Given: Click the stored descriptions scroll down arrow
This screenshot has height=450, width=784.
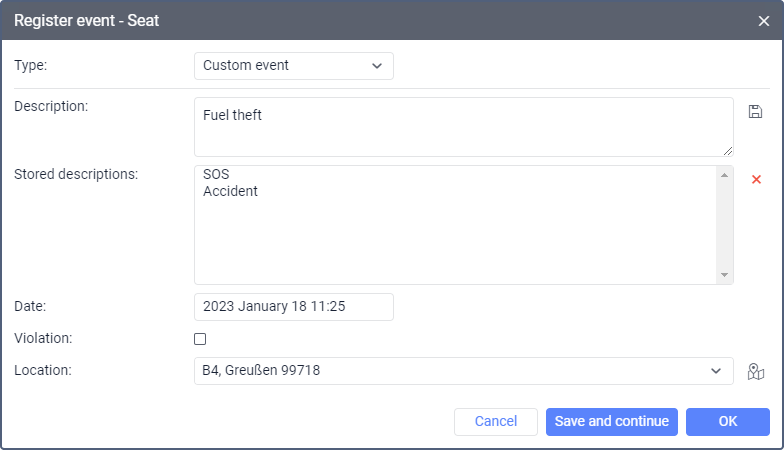Looking at the screenshot, I should [x=725, y=275].
